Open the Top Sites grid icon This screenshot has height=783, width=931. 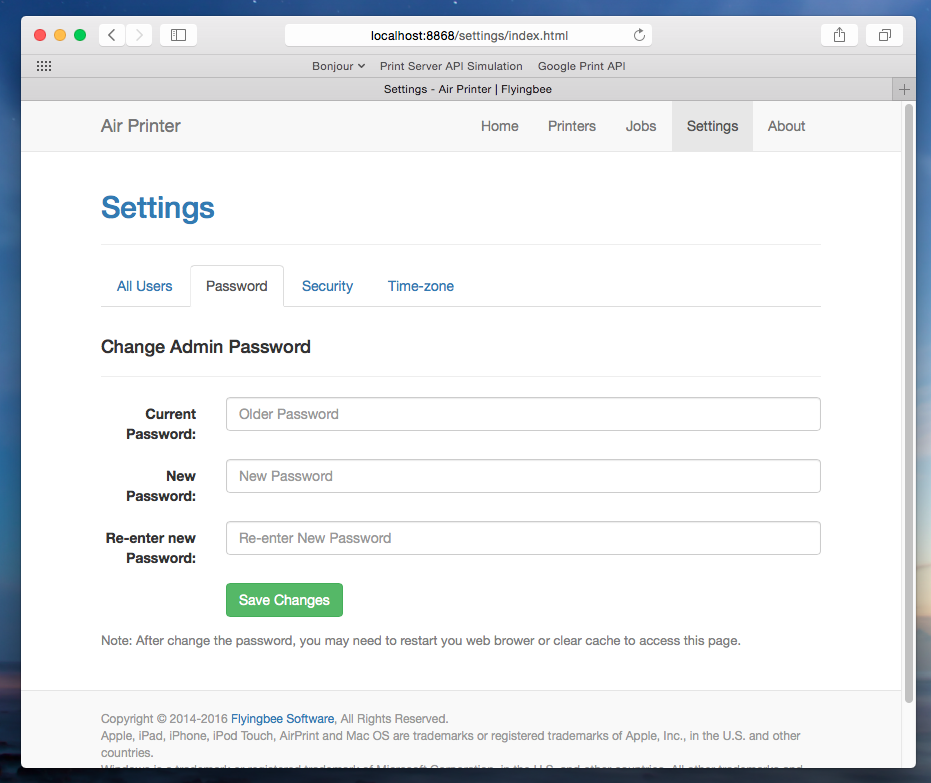click(x=44, y=66)
